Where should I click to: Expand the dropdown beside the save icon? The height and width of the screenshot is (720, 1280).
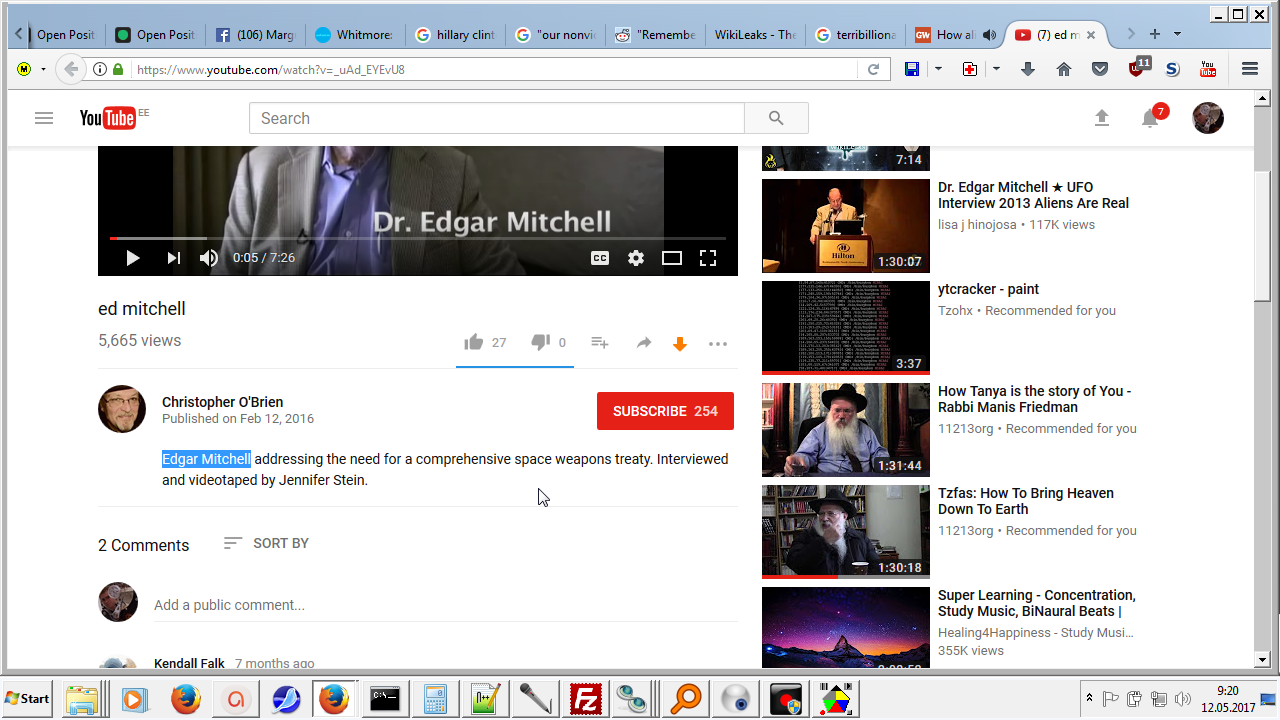tap(938, 69)
